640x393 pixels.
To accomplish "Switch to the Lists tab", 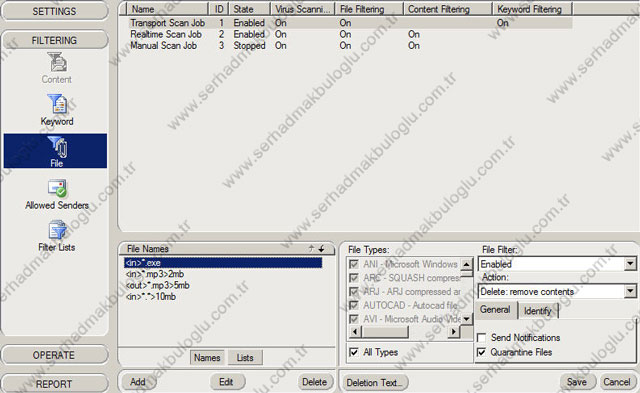I will 245,357.
